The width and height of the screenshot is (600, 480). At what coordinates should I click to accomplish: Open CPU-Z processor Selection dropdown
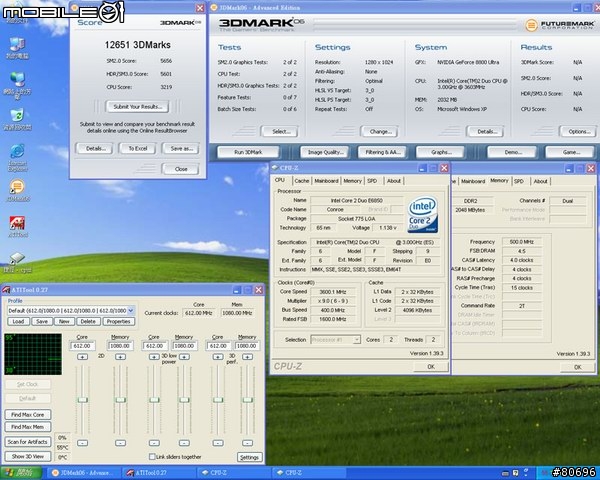[x=356, y=340]
